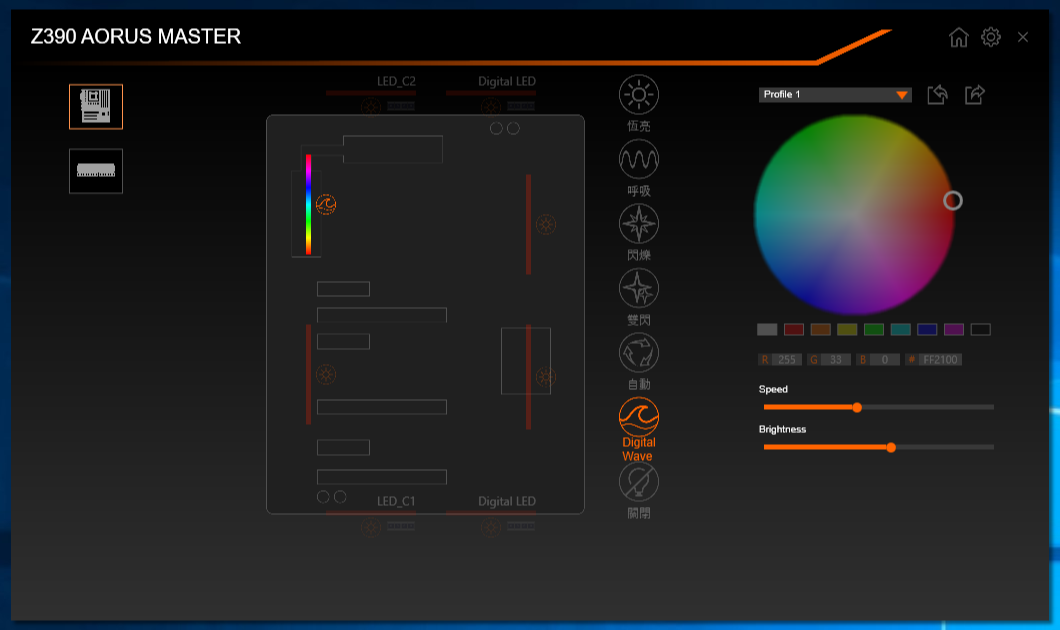Click the Brightness slider handle
Image resolution: width=1060 pixels, height=630 pixels.
[891, 447]
